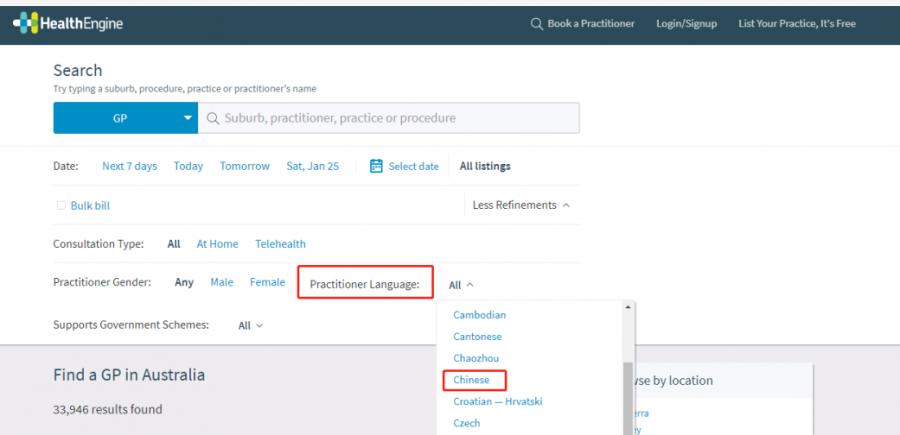Choose Any practitioner gender
This screenshot has height=435, width=900.
point(184,282)
